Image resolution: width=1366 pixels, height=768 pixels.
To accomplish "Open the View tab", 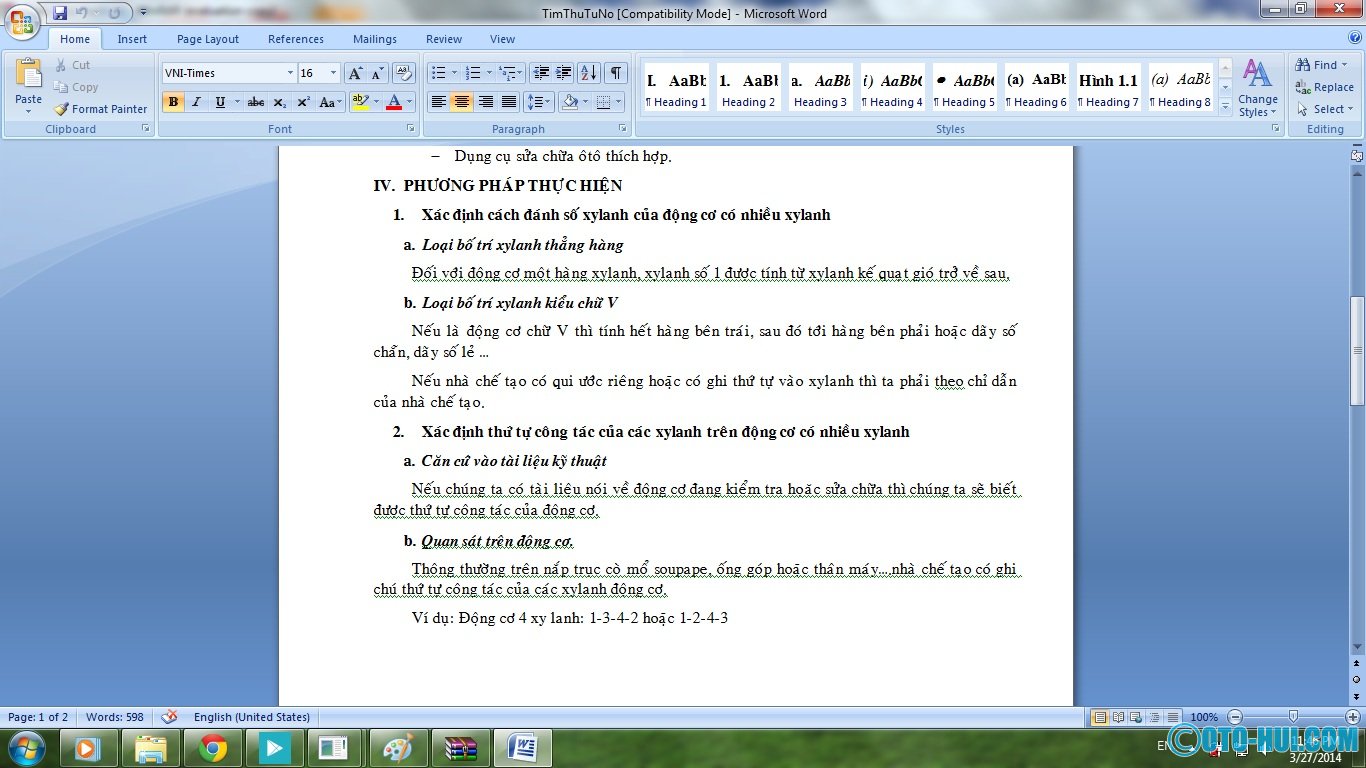I will click(x=503, y=39).
